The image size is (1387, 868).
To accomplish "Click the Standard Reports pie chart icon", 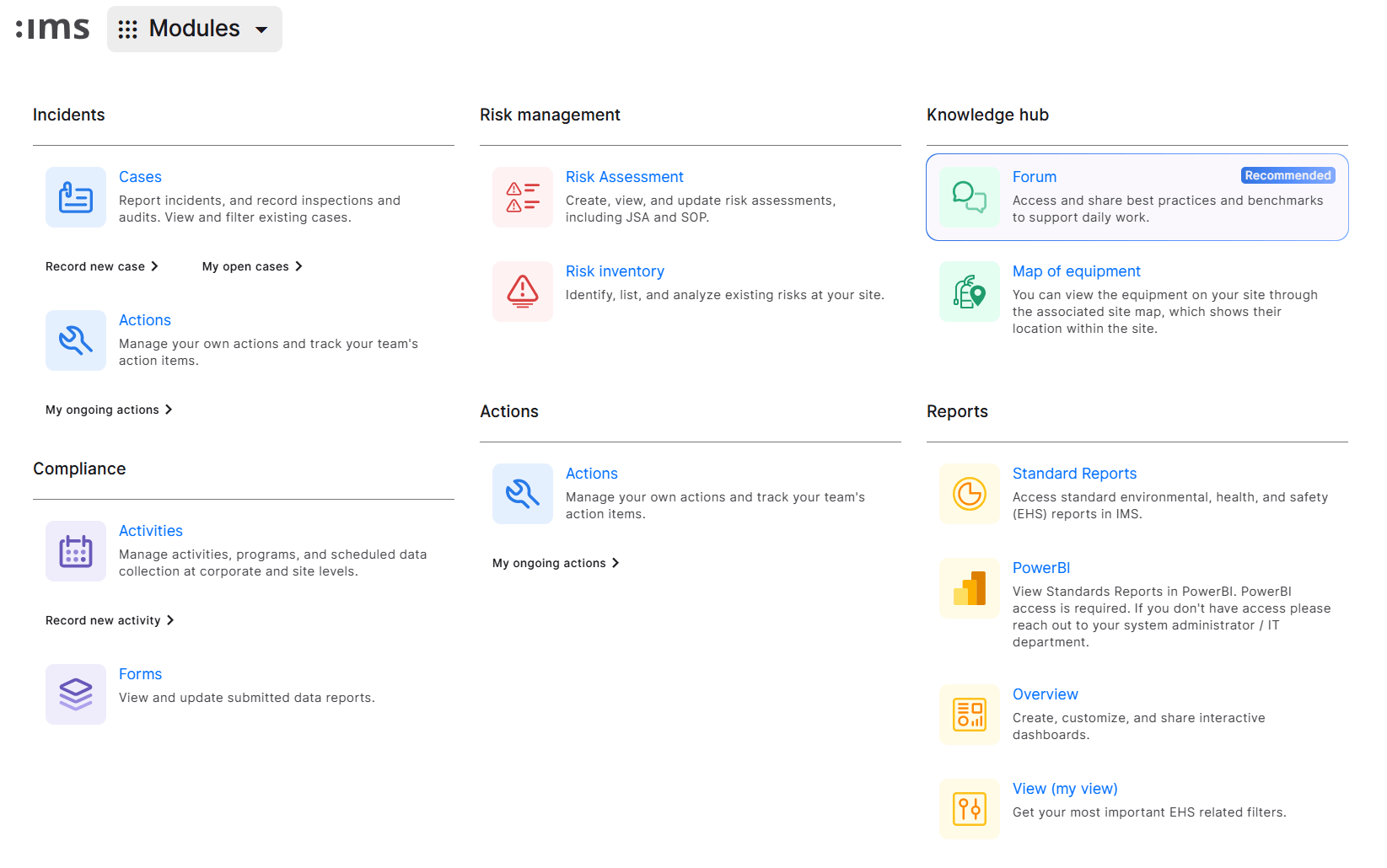I will pyautogui.click(x=970, y=494).
